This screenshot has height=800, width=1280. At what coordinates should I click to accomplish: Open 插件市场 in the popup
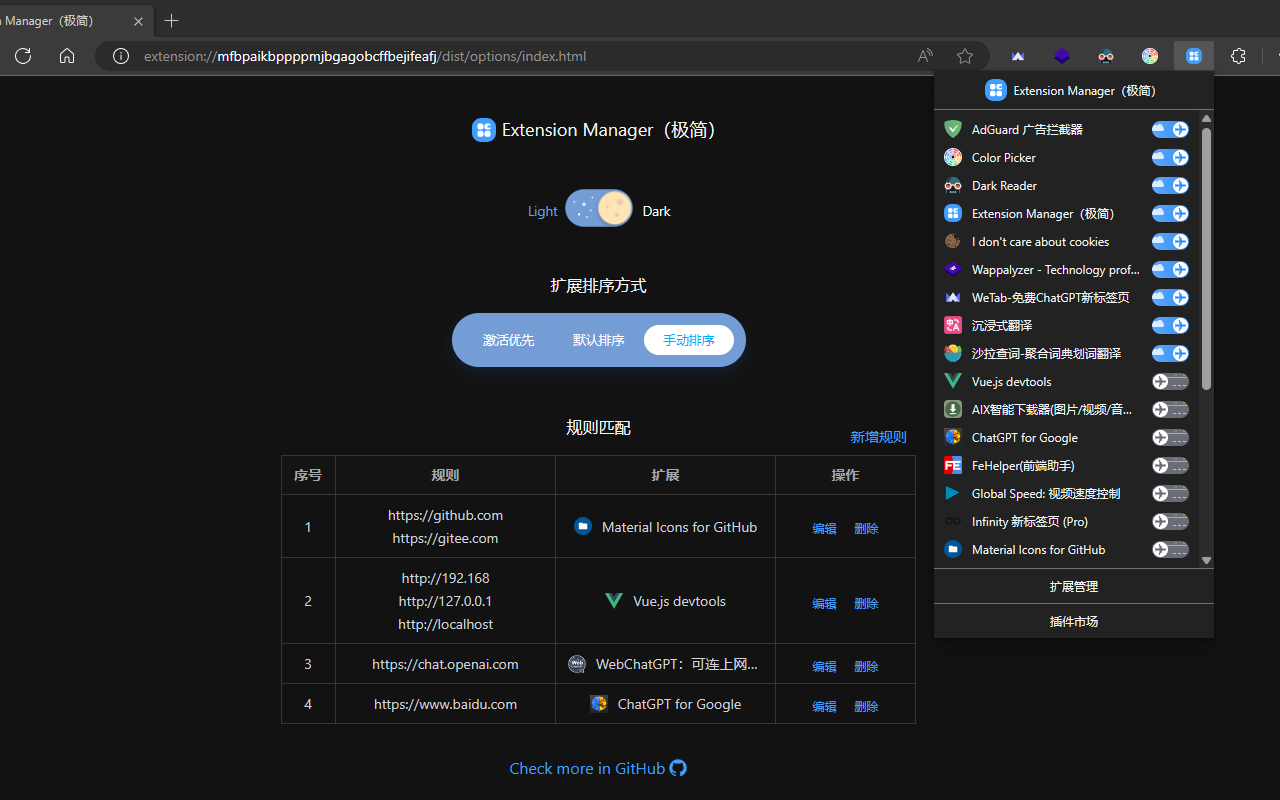pyautogui.click(x=1074, y=621)
